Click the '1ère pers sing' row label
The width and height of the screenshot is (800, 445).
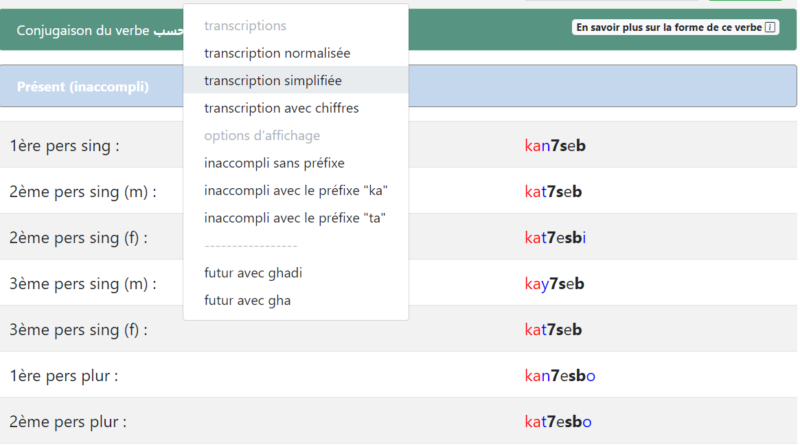(65, 146)
